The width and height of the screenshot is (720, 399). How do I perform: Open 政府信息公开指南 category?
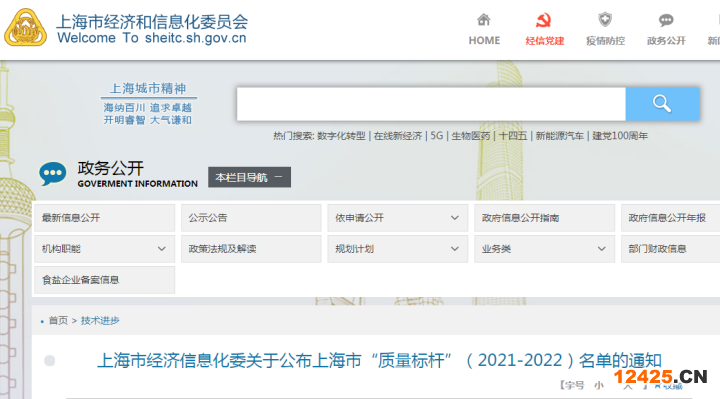545,218
